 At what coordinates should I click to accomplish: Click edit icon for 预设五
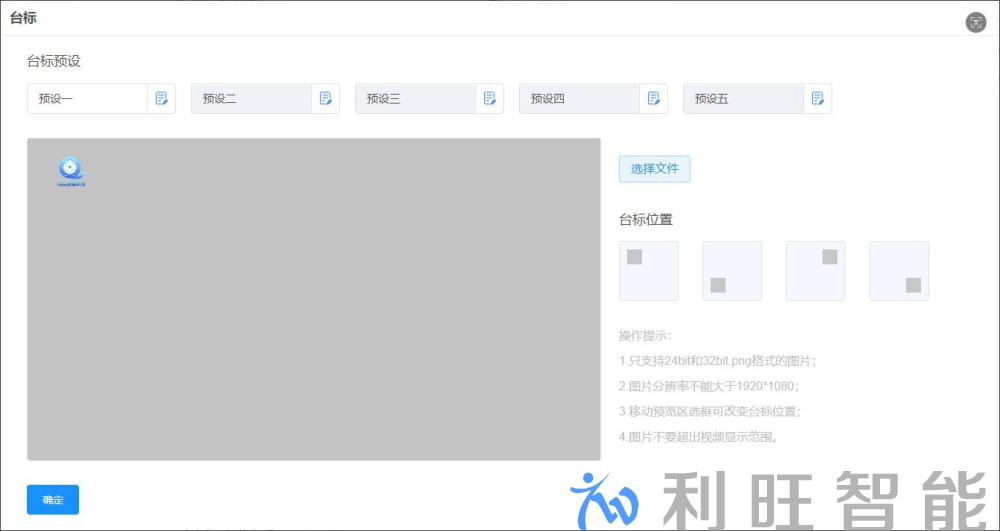click(817, 98)
